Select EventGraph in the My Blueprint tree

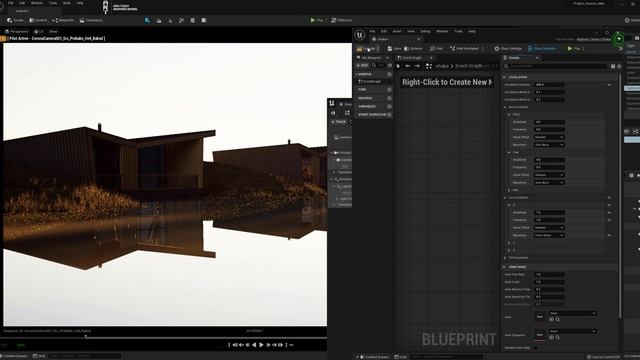[x=370, y=82]
